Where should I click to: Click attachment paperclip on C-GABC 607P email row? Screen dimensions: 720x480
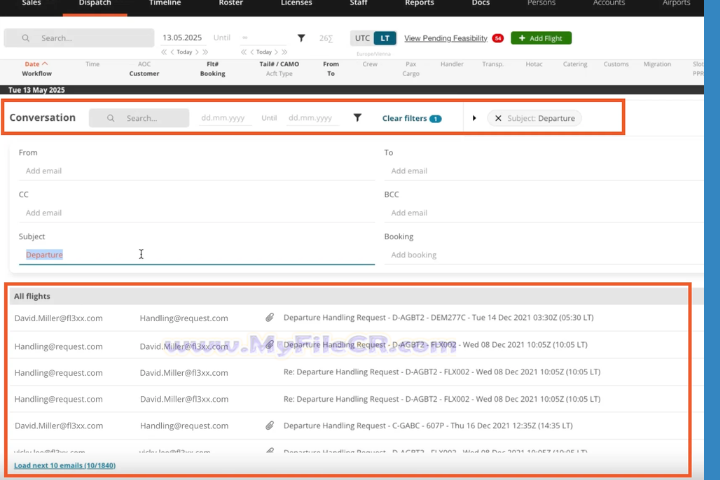[x=270, y=425]
